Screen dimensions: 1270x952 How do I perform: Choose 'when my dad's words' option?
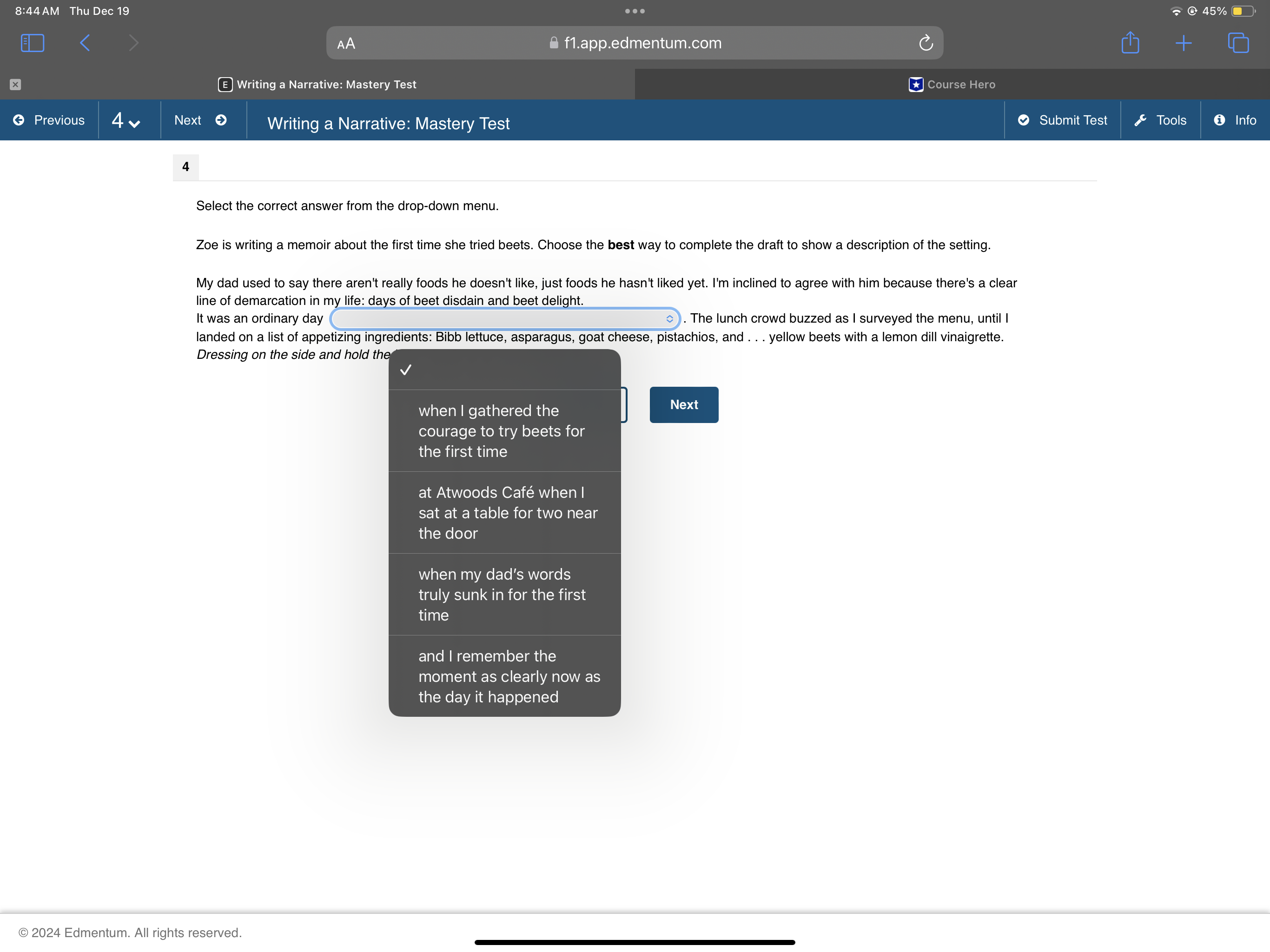504,594
